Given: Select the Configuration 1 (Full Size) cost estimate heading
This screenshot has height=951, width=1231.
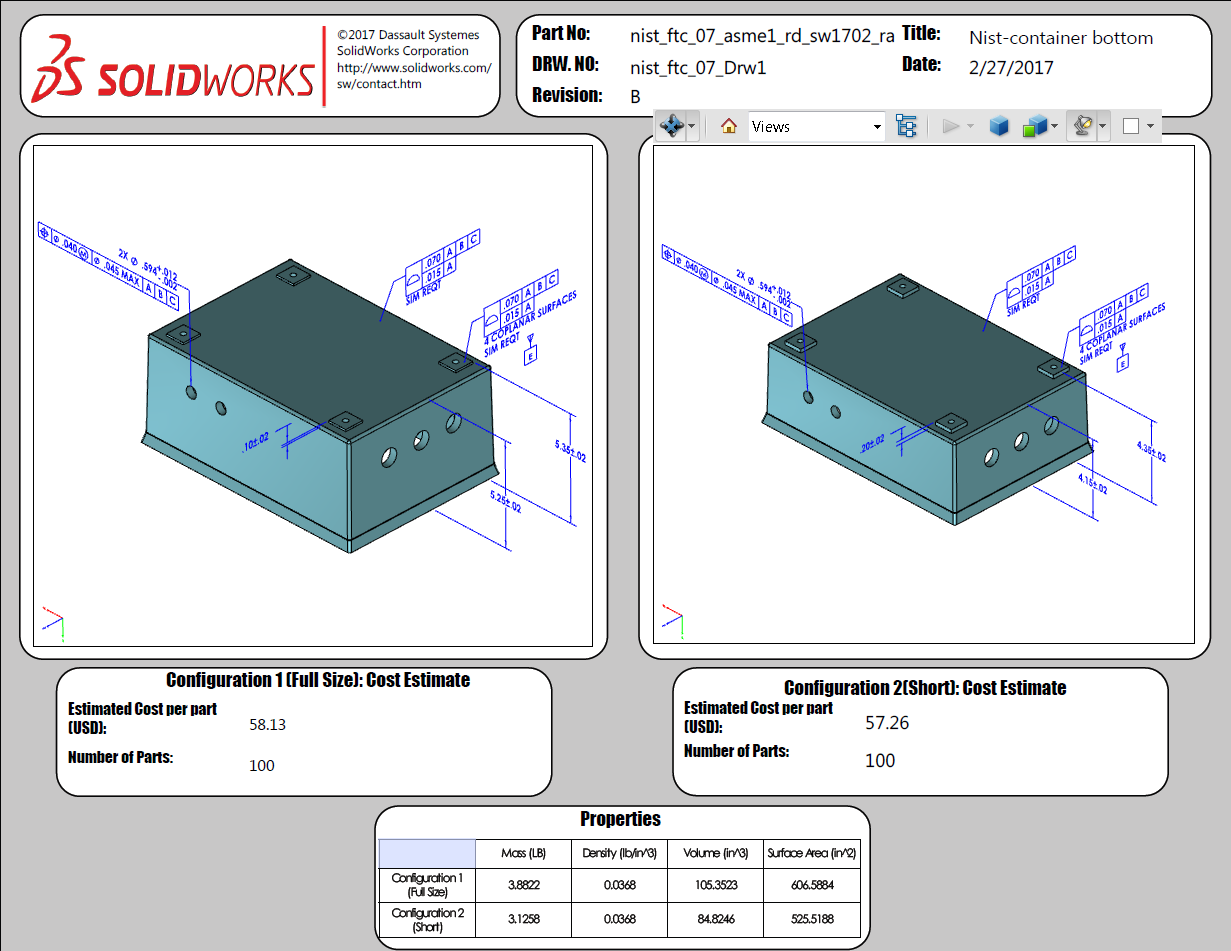Looking at the screenshot, I should (320, 680).
